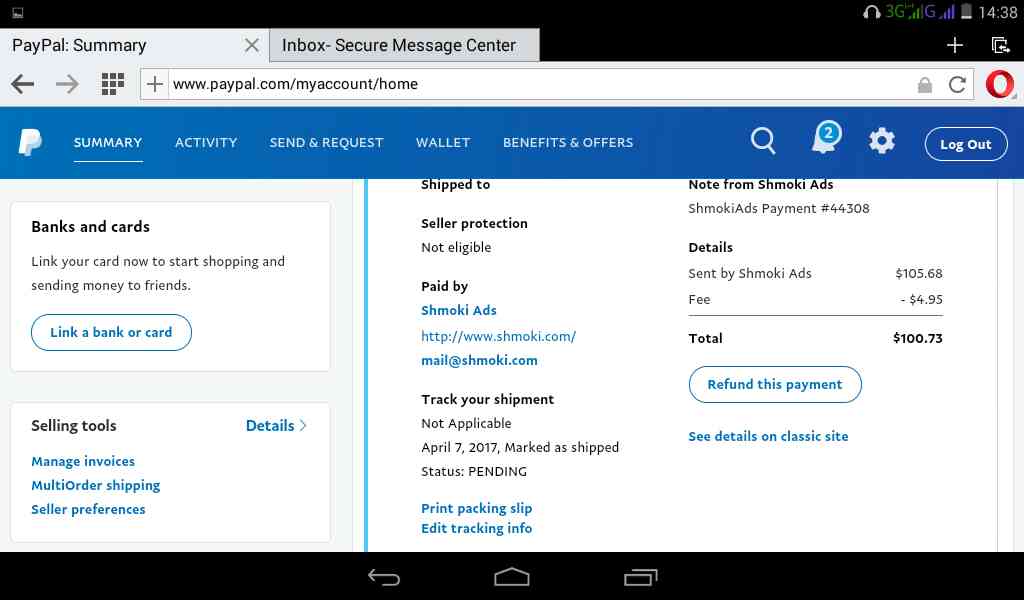Open the WALLET menu item

click(443, 143)
